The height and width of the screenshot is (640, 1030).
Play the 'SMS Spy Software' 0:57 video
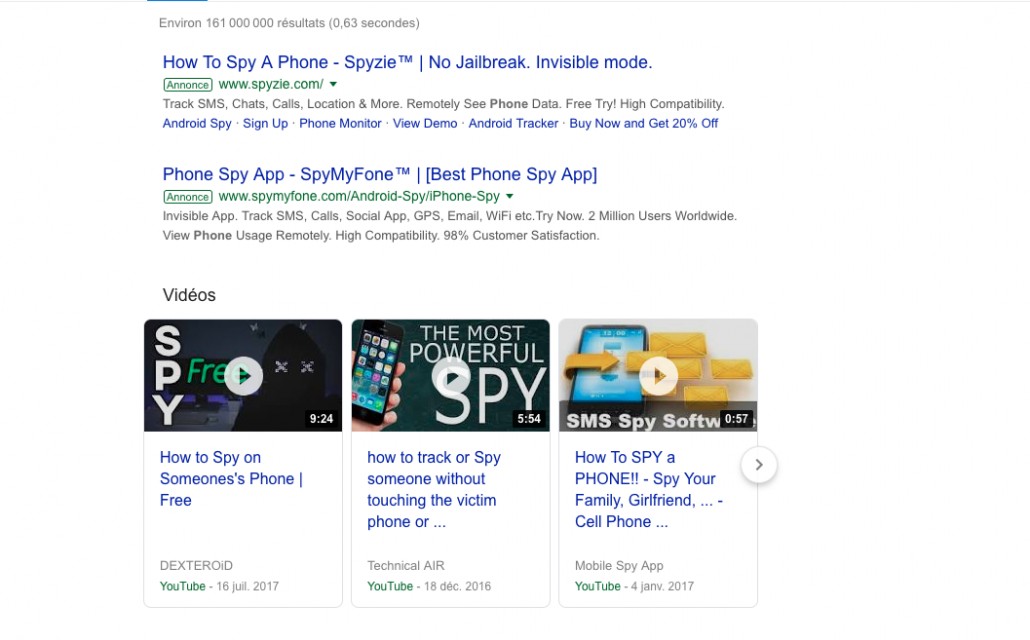(658, 376)
